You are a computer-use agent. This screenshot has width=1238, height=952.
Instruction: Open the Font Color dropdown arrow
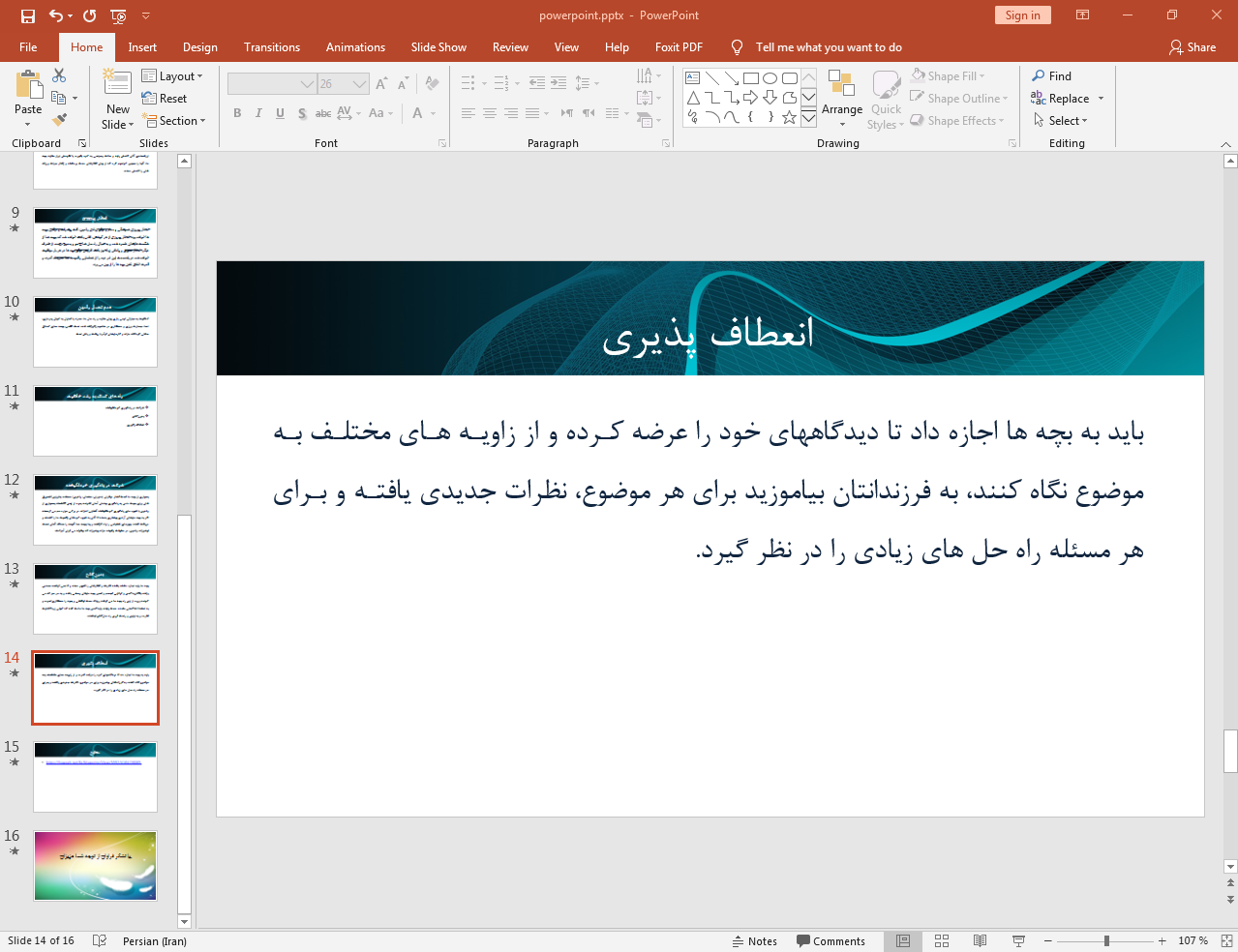click(x=433, y=113)
